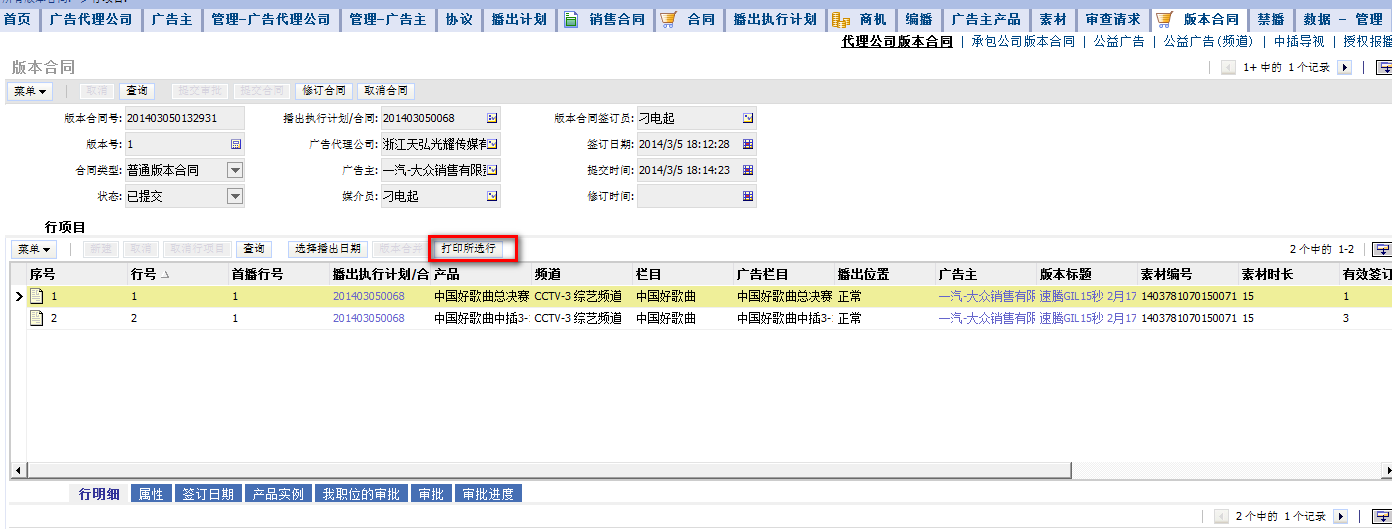The width and height of the screenshot is (1392, 529).
Task: Open the 承包公司版本合同 link
Action: (x=1023, y=42)
